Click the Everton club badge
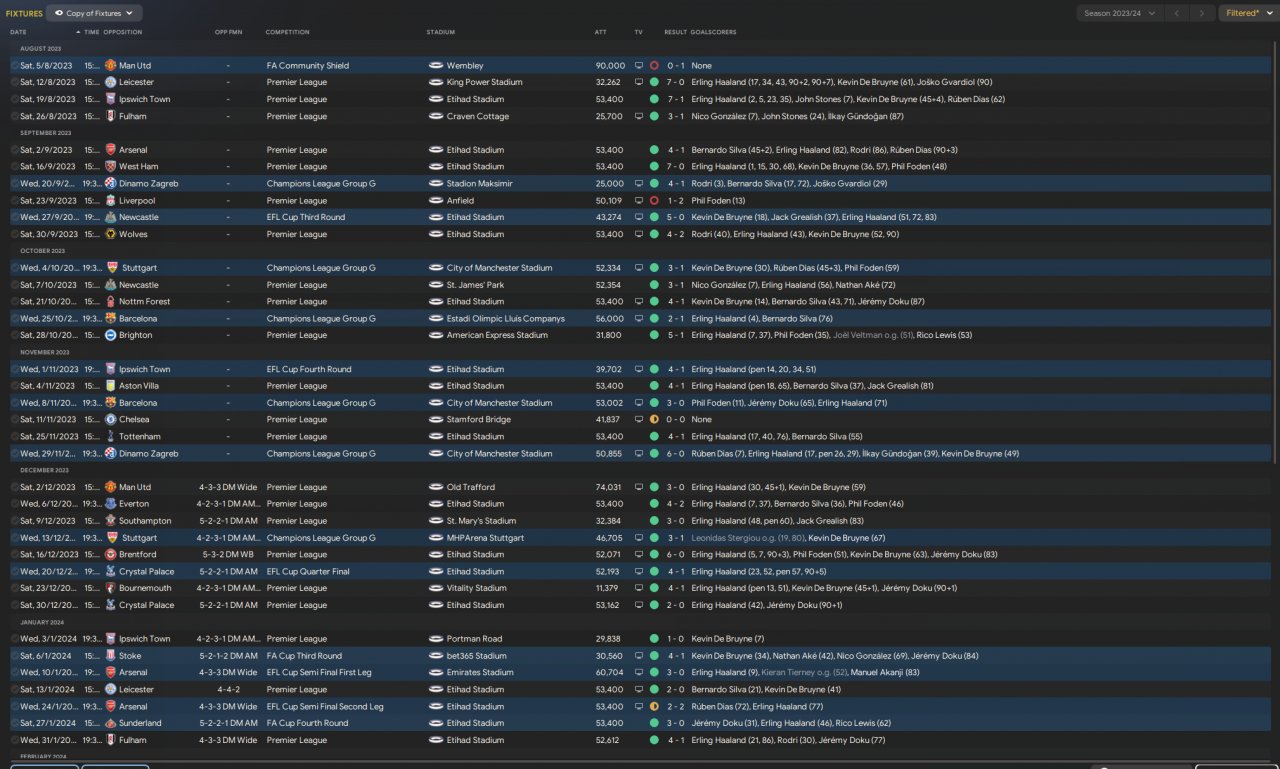 point(110,504)
